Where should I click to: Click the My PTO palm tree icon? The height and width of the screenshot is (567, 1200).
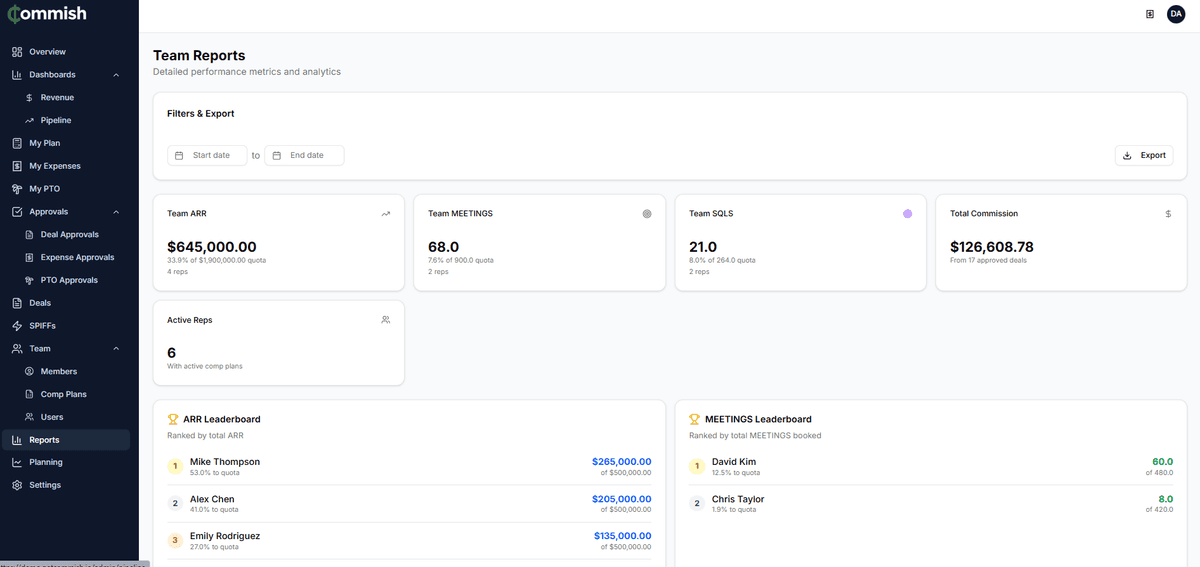click(17, 189)
